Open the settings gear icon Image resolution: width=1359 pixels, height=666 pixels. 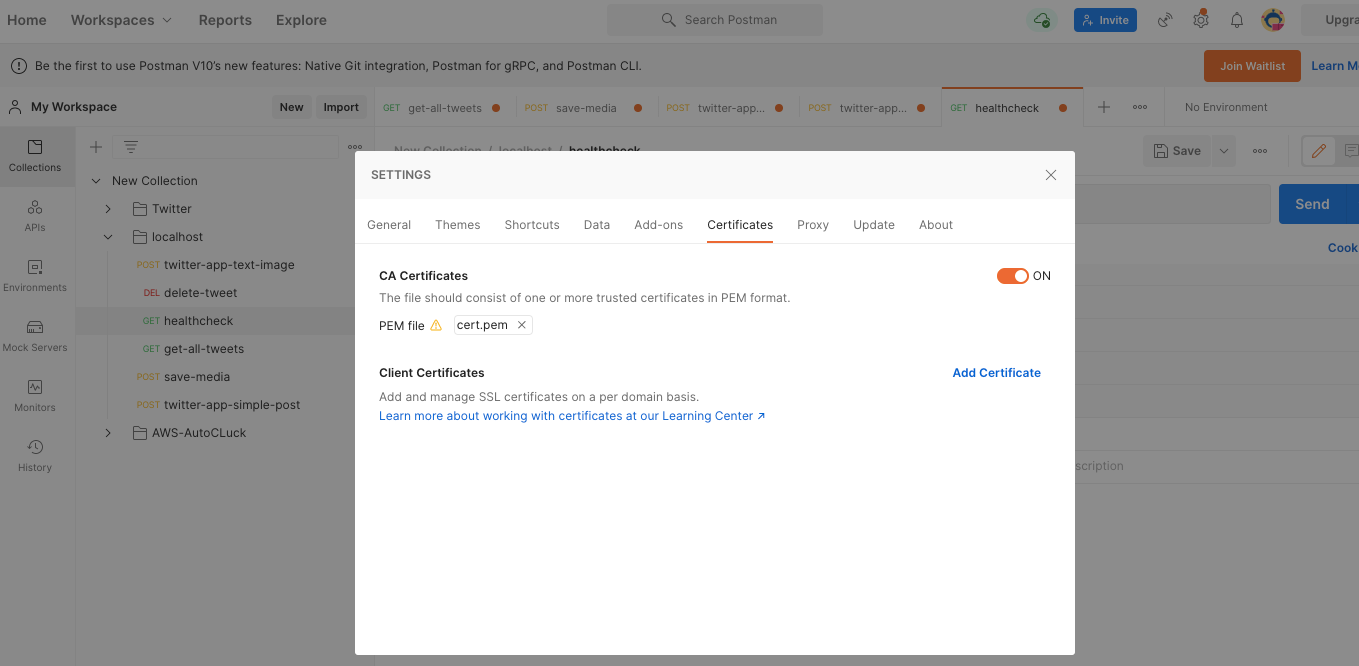(1201, 20)
